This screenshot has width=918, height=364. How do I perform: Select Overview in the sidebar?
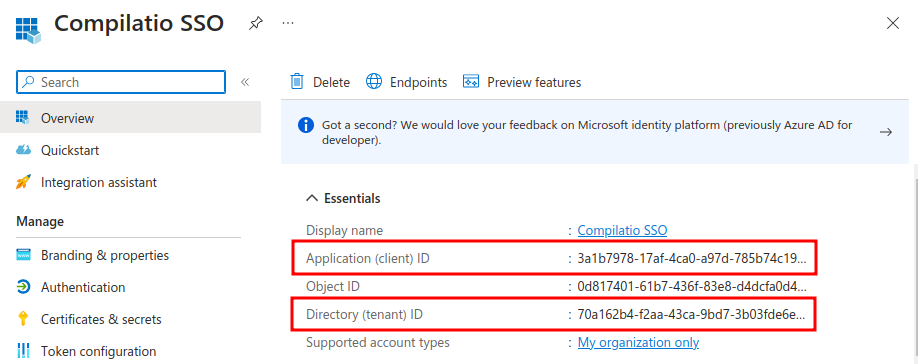coord(131,118)
